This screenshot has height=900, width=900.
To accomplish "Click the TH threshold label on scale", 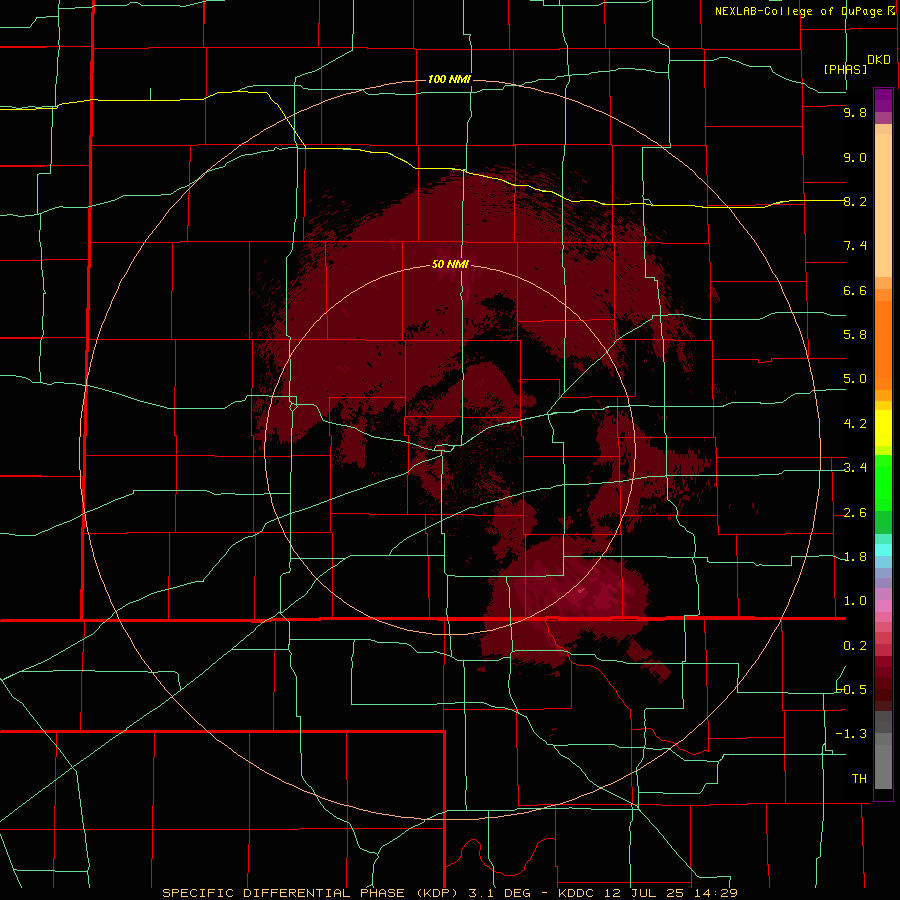I will [x=859, y=779].
